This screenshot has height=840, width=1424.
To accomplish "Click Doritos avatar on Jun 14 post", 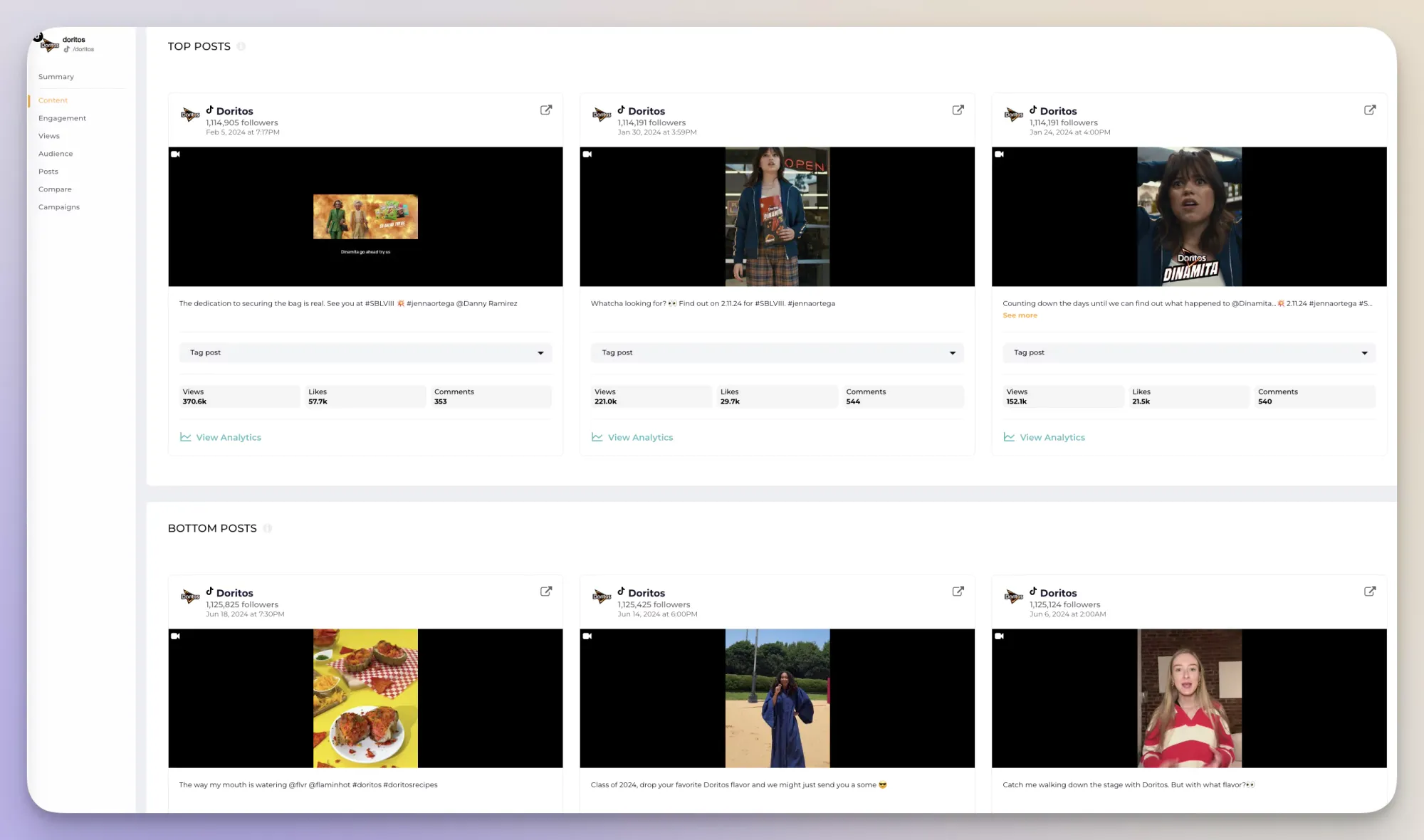I will [602, 597].
